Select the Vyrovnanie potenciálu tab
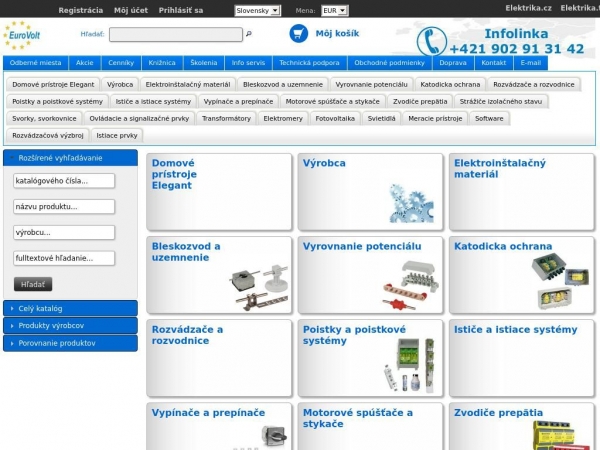600x450 pixels. tap(372, 85)
